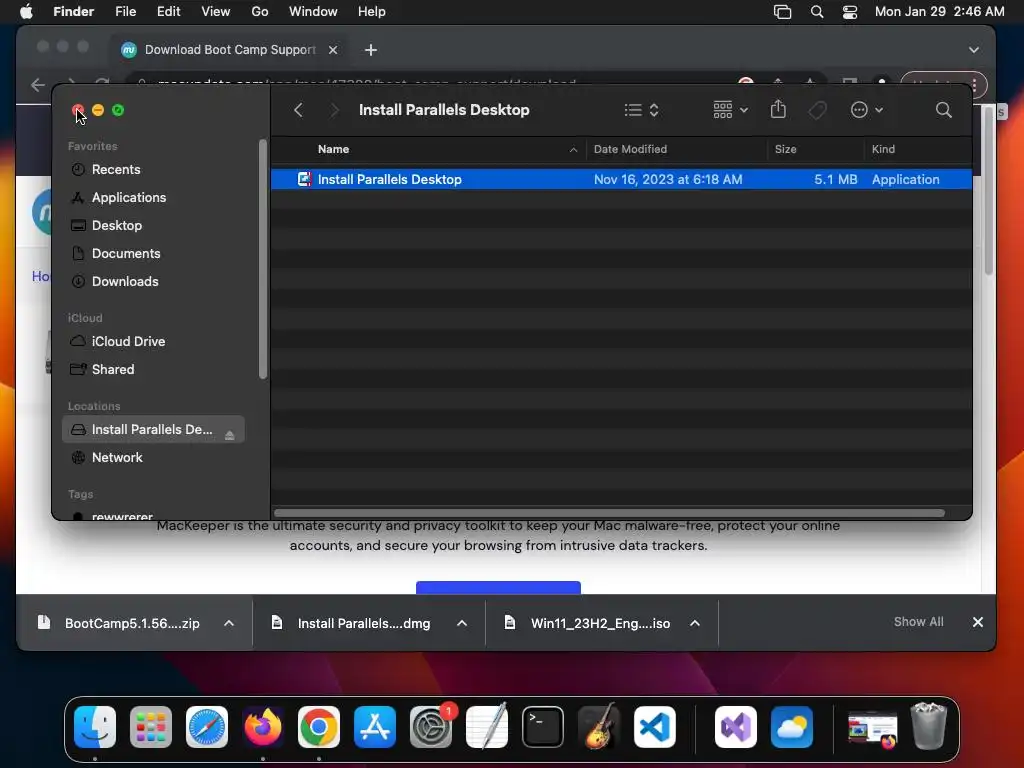1024x768 pixels.
Task: Open Spotlight search in menu bar
Action: pos(816,12)
